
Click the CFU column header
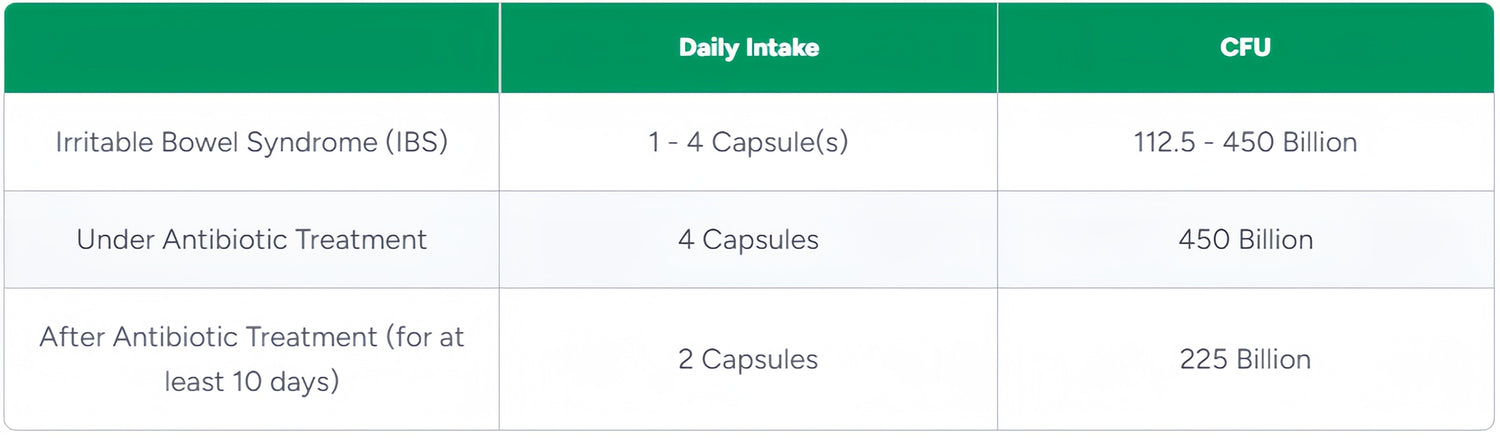tap(1245, 48)
